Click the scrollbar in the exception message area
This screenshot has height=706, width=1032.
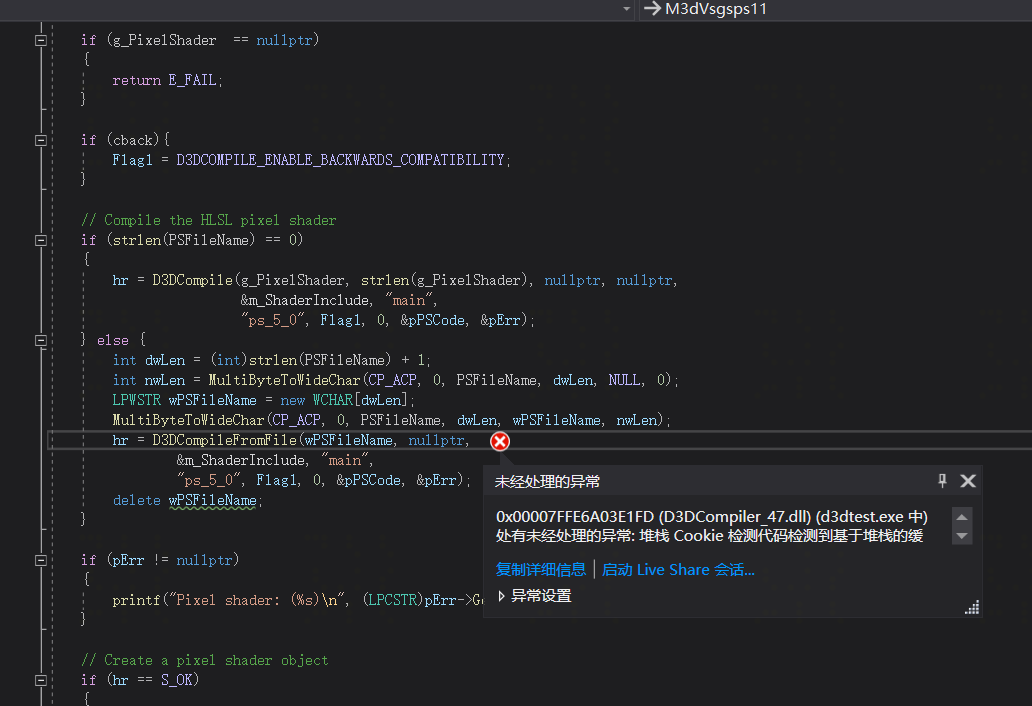pyautogui.click(x=961, y=527)
